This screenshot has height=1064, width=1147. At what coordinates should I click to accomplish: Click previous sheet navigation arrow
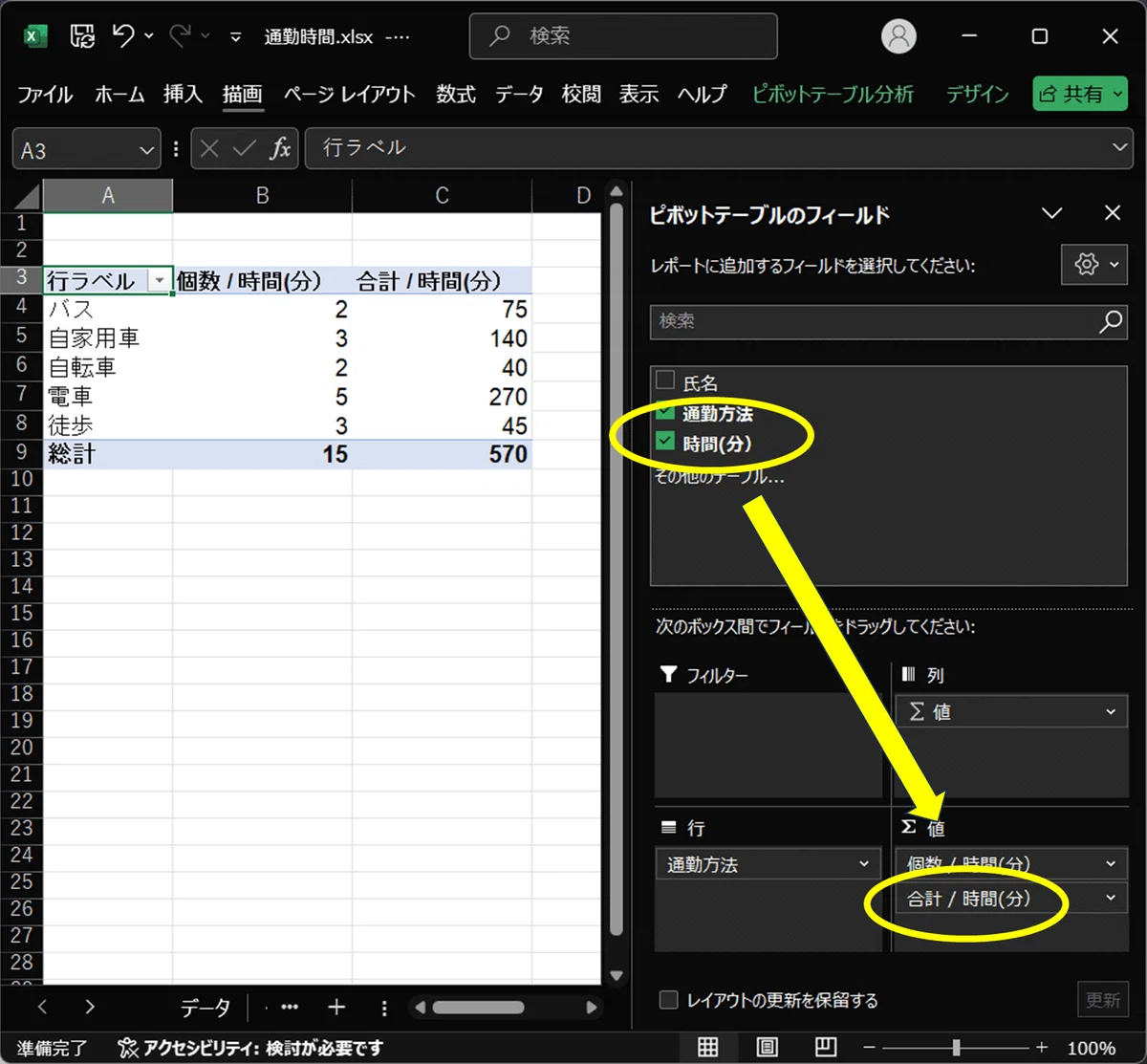[42, 1007]
